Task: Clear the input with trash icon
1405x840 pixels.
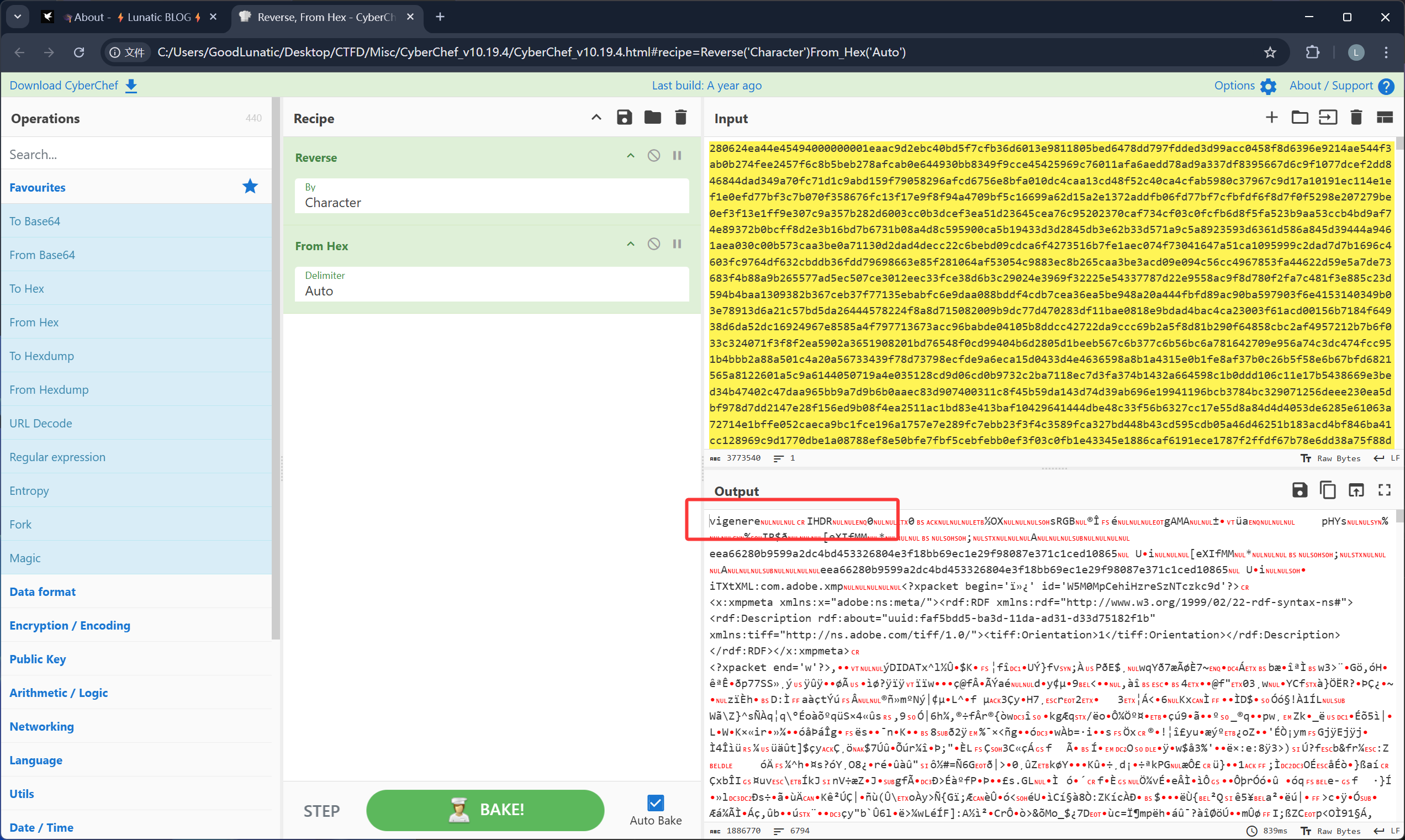Action: pyautogui.click(x=1356, y=118)
